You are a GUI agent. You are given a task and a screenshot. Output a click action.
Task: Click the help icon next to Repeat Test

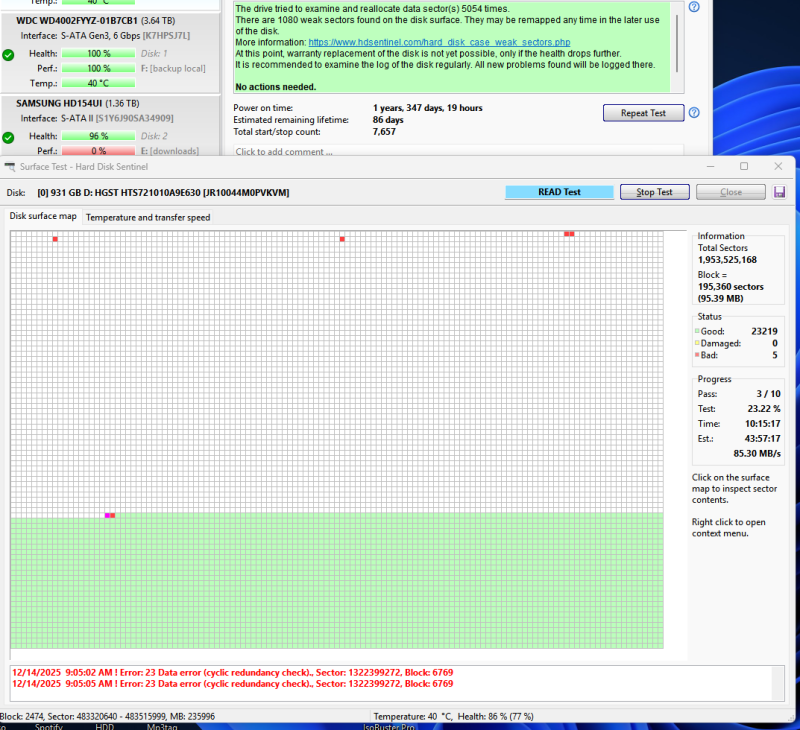tap(694, 113)
